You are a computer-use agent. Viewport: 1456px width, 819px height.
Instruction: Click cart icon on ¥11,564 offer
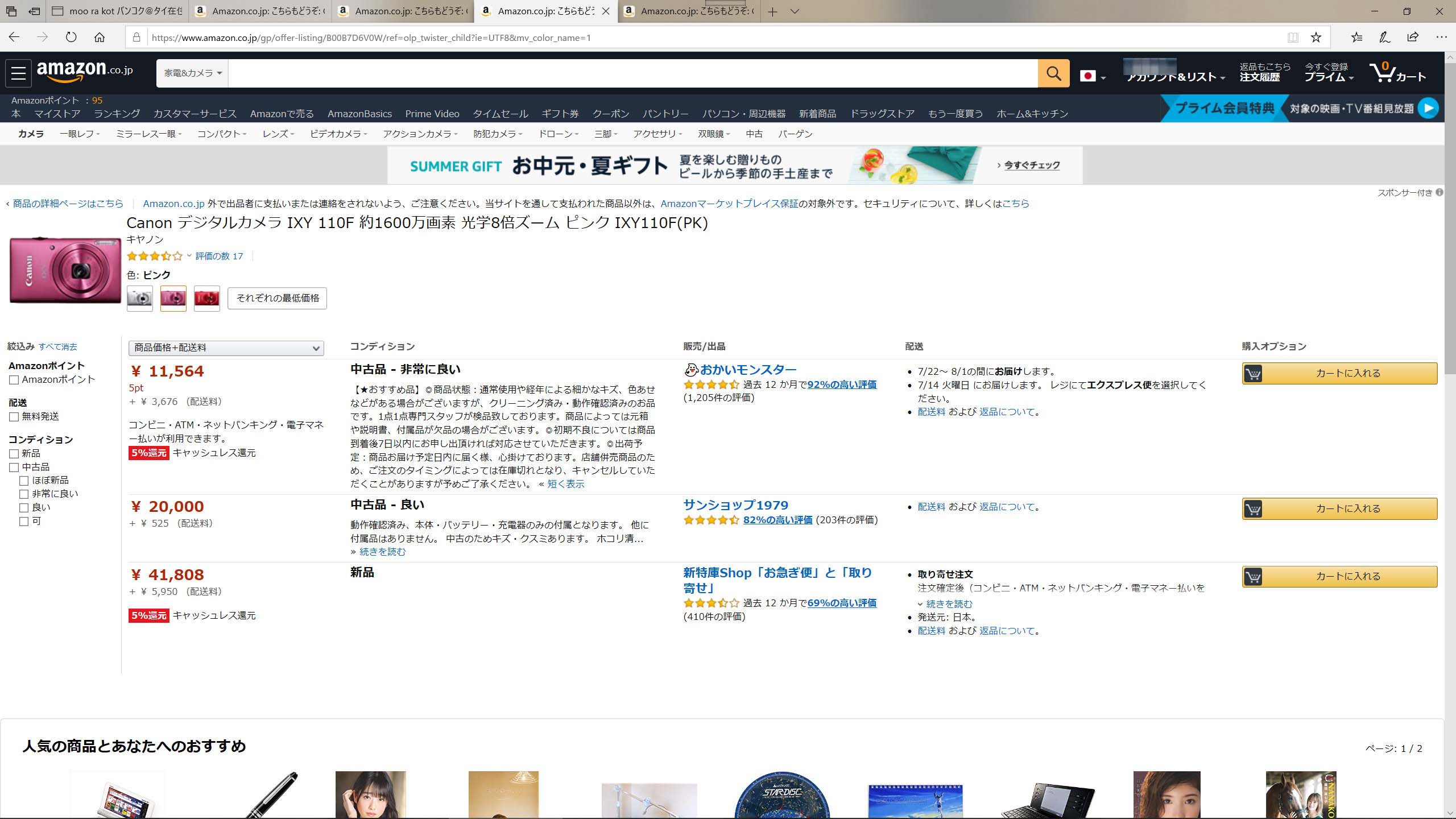point(1253,374)
